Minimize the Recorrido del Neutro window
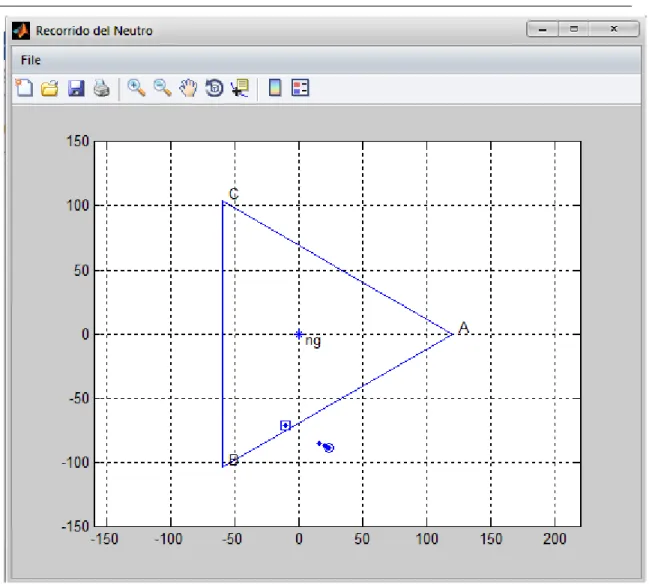The height and width of the screenshot is (584, 649). pos(543,29)
